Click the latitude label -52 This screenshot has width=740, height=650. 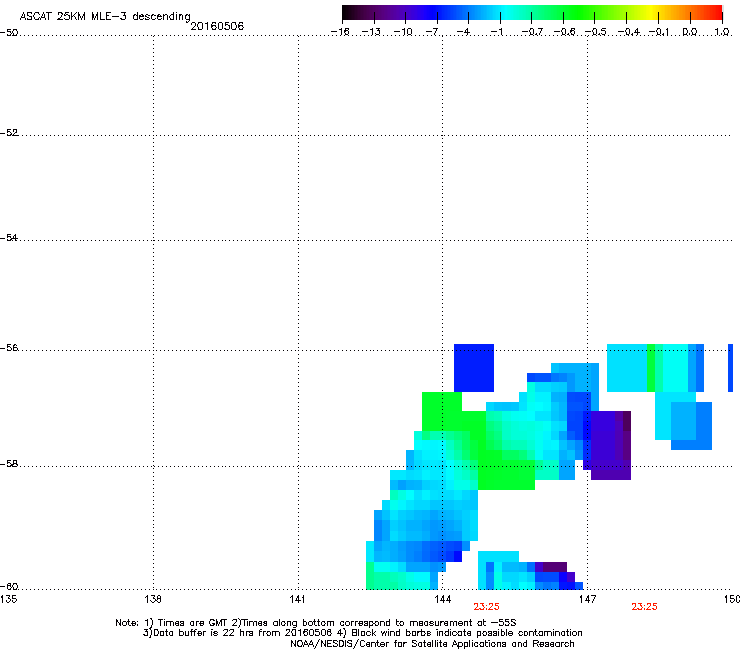point(9,133)
